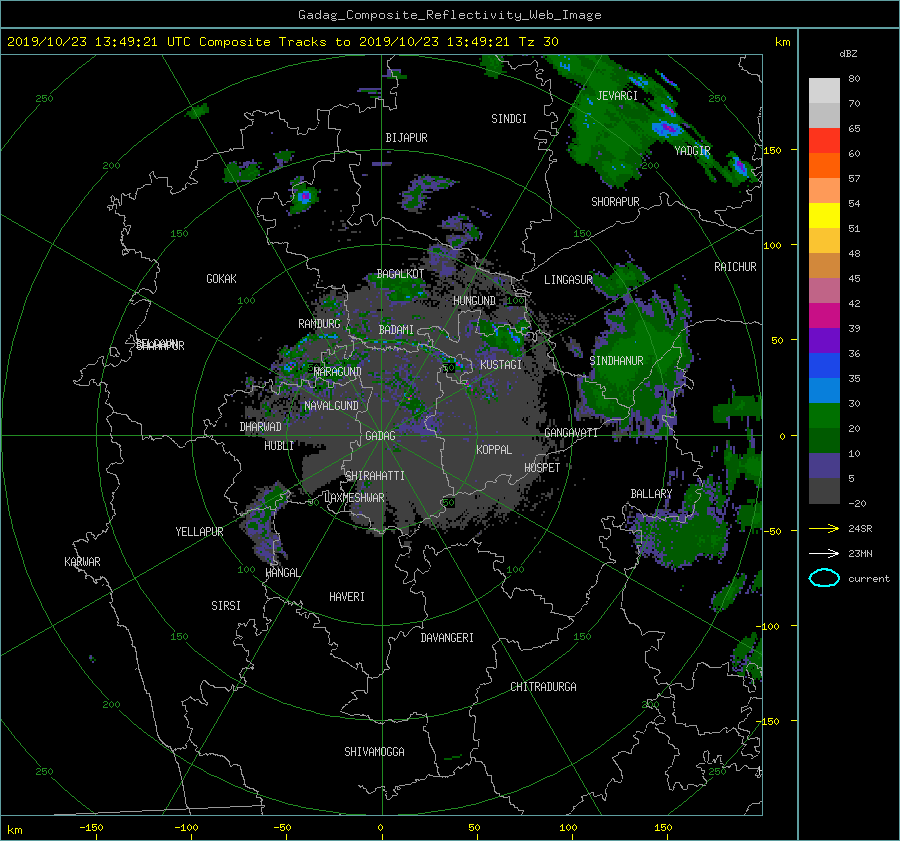Pick the bright green swatch between 30 and 20
The width and height of the screenshot is (900, 841).
[824, 416]
